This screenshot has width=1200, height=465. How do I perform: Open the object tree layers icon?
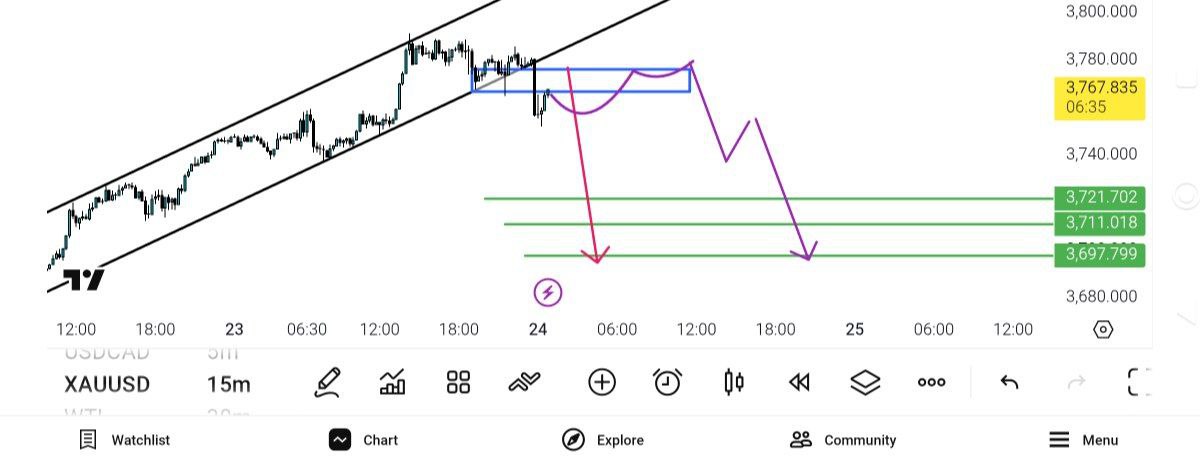tap(865, 382)
